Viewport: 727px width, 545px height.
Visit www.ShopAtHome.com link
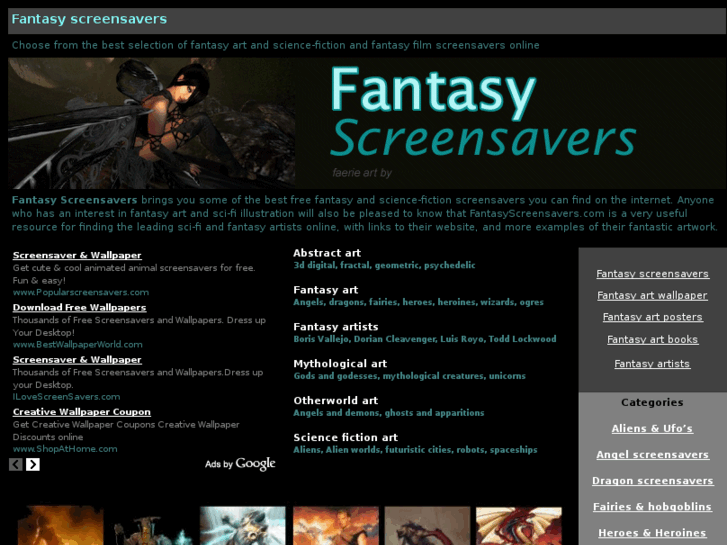point(65,449)
